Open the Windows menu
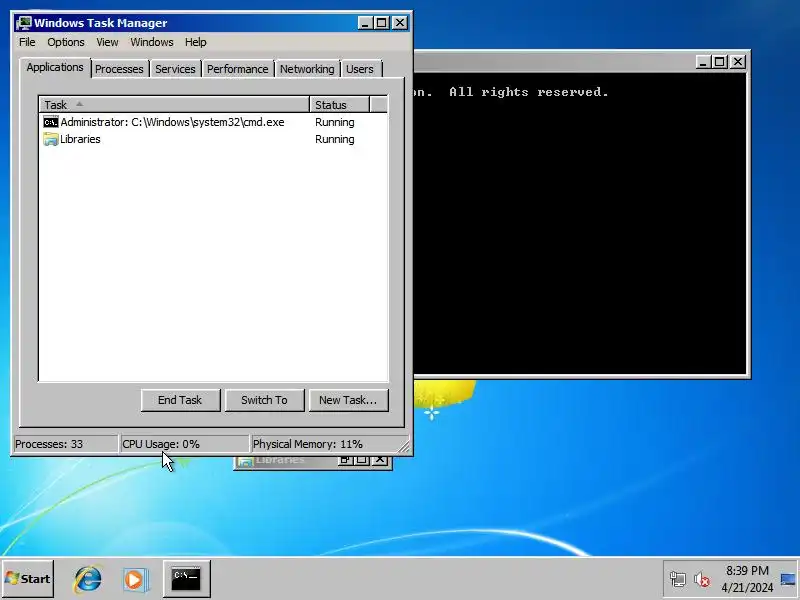This screenshot has width=800, height=600. click(x=152, y=42)
